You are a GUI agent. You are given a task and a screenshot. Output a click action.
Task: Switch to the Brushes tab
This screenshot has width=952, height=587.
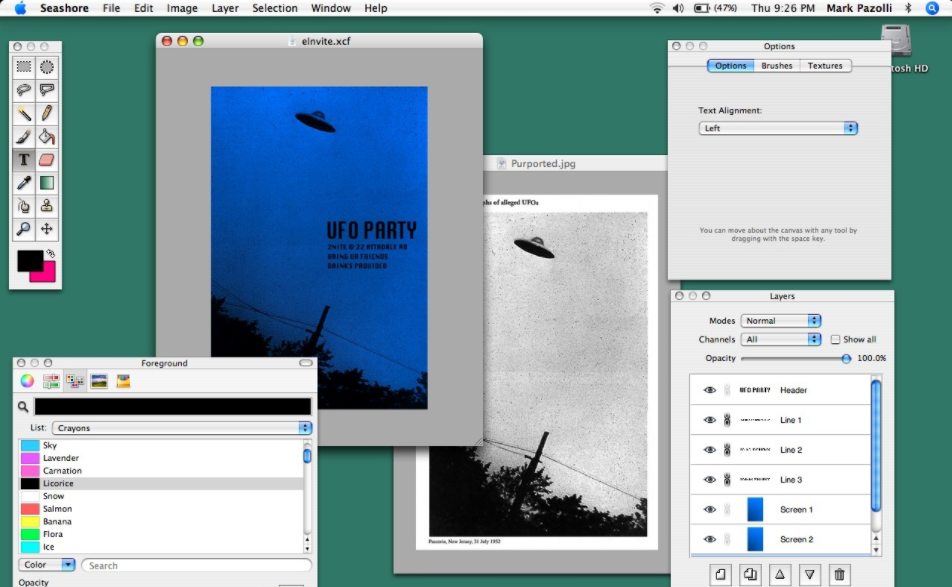click(x=777, y=66)
